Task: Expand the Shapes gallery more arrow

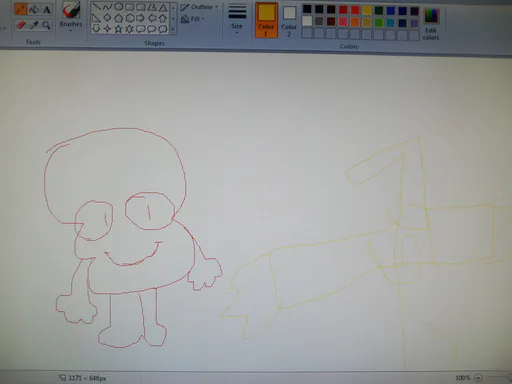Action: coord(173,30)
